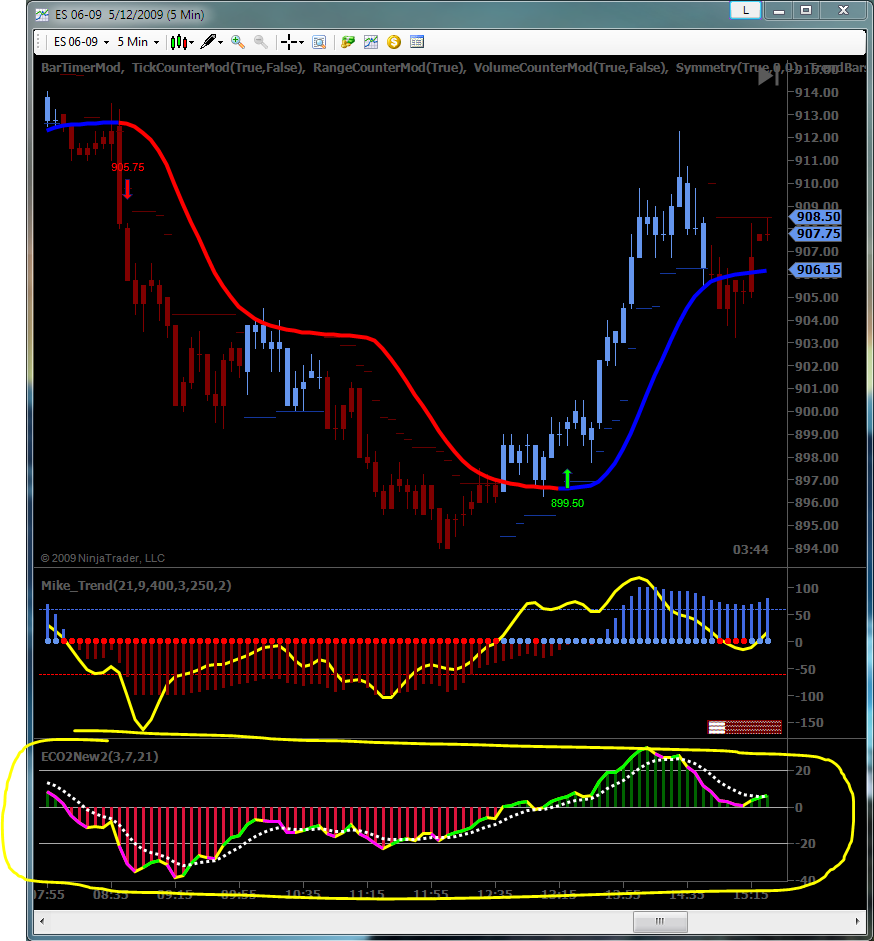The image size is (874, 941).
Task: Click the TickCounterMod(True,False) label
Action: [217, 67]
